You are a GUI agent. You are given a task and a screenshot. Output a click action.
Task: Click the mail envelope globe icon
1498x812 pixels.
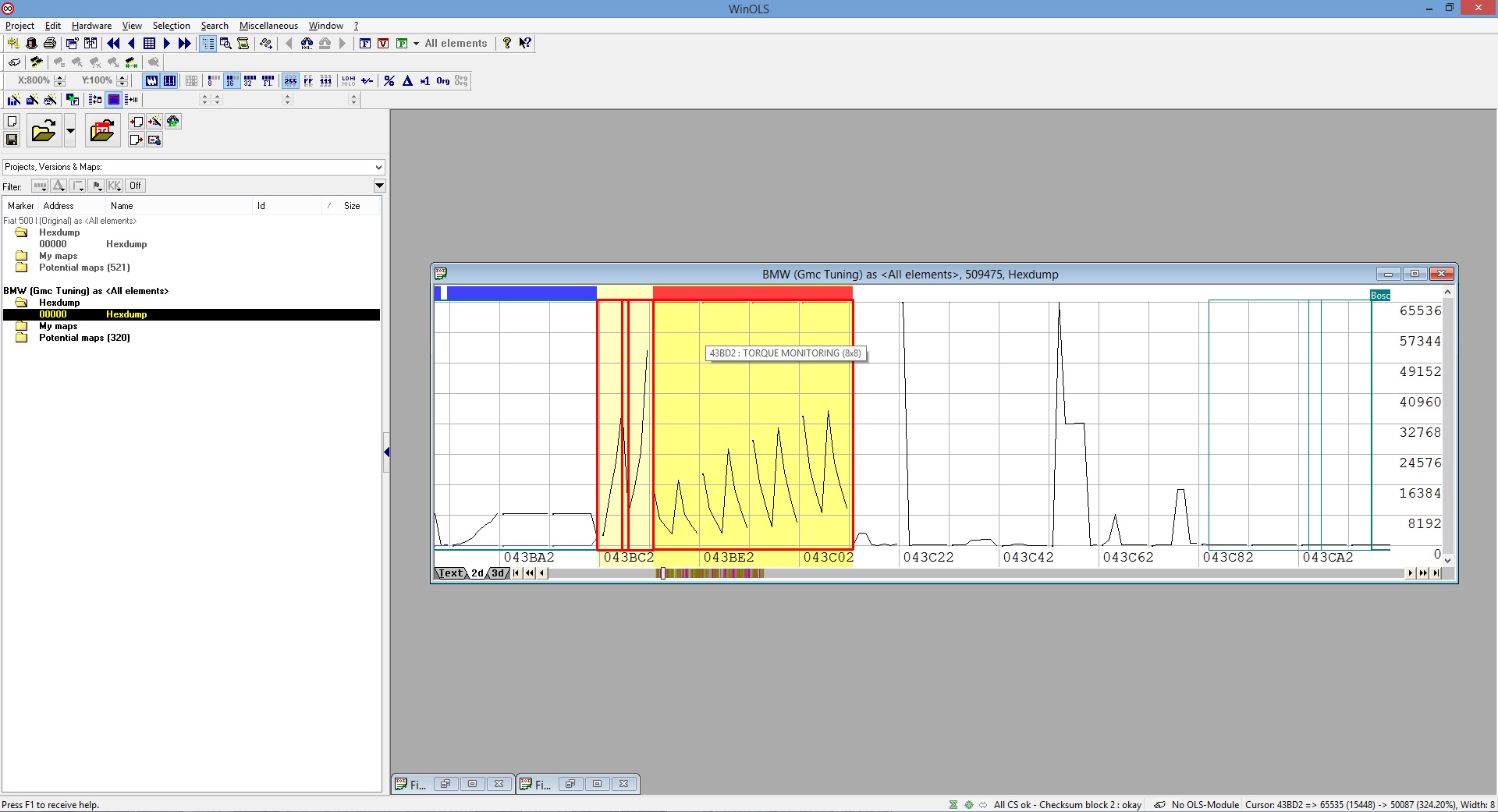coord(154,140)
